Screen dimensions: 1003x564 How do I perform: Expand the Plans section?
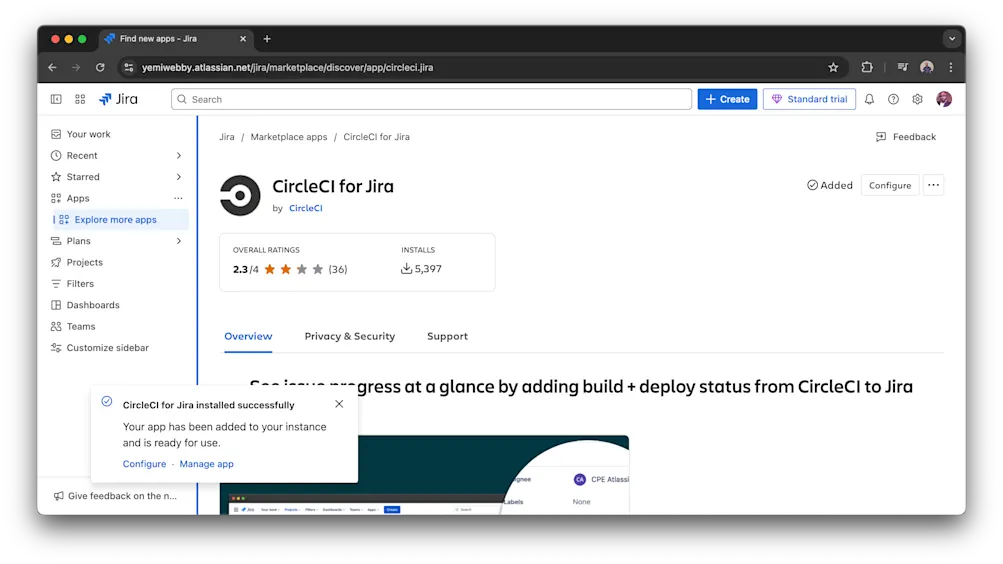point(178,241)
